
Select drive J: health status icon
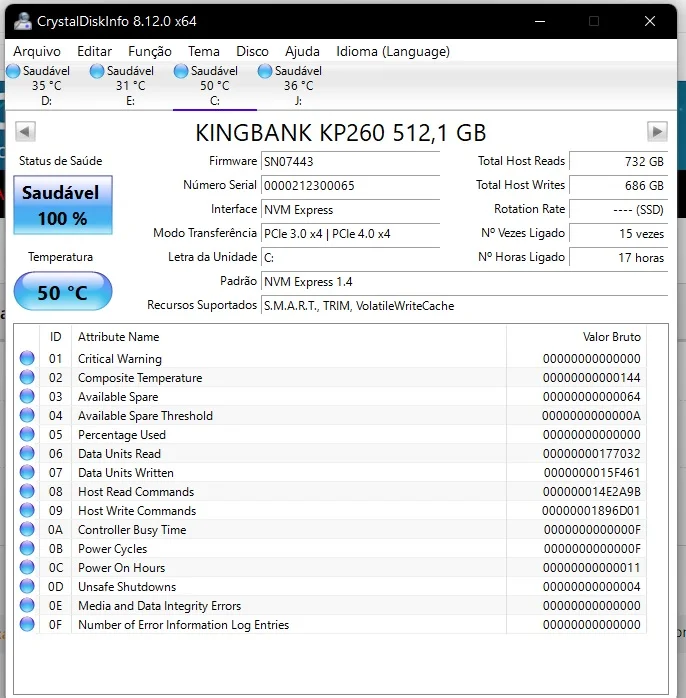click(265, 71)
